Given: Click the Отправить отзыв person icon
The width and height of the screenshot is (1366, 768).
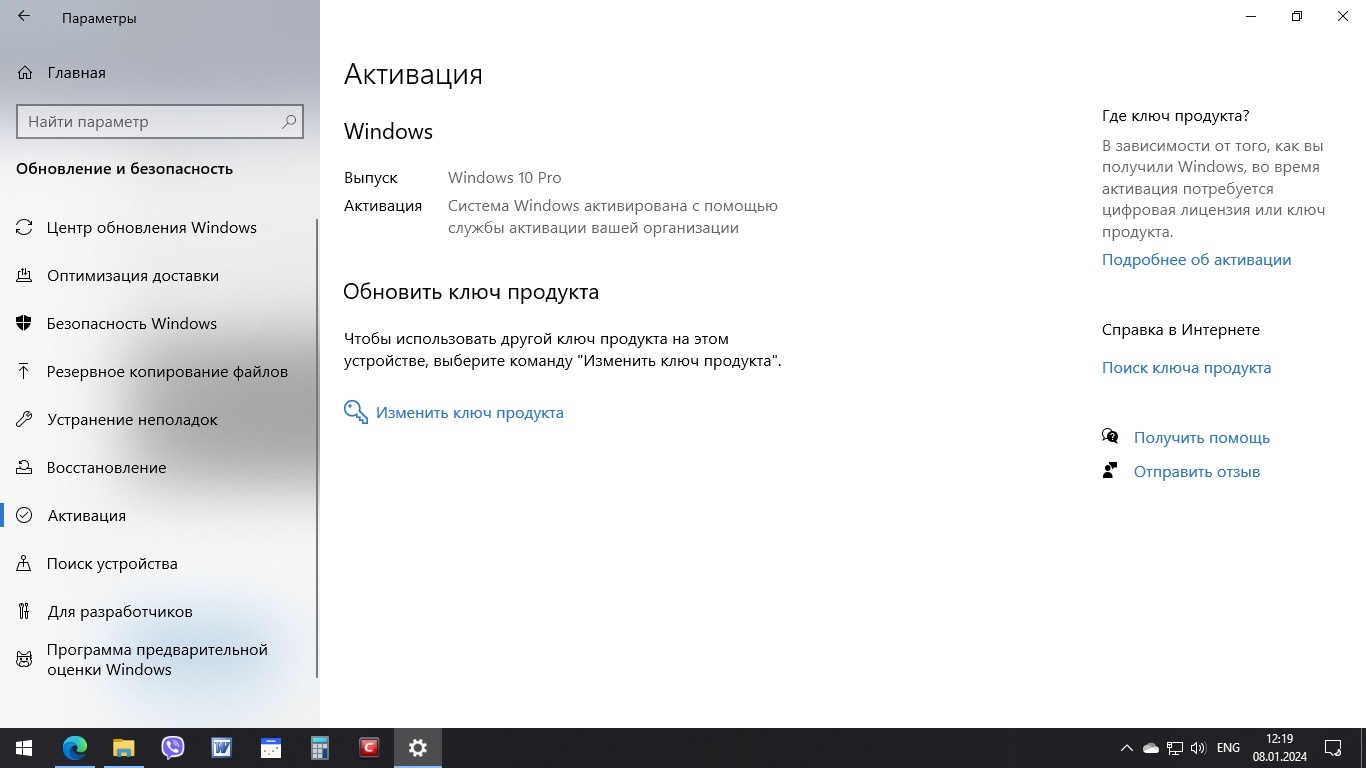Looking at the screenshot, I should click(x=1109, y=471).
